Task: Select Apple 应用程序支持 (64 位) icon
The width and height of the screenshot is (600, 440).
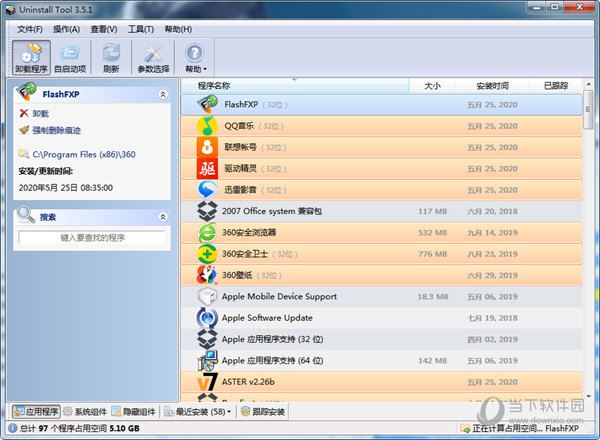Action: coord(207,360)
